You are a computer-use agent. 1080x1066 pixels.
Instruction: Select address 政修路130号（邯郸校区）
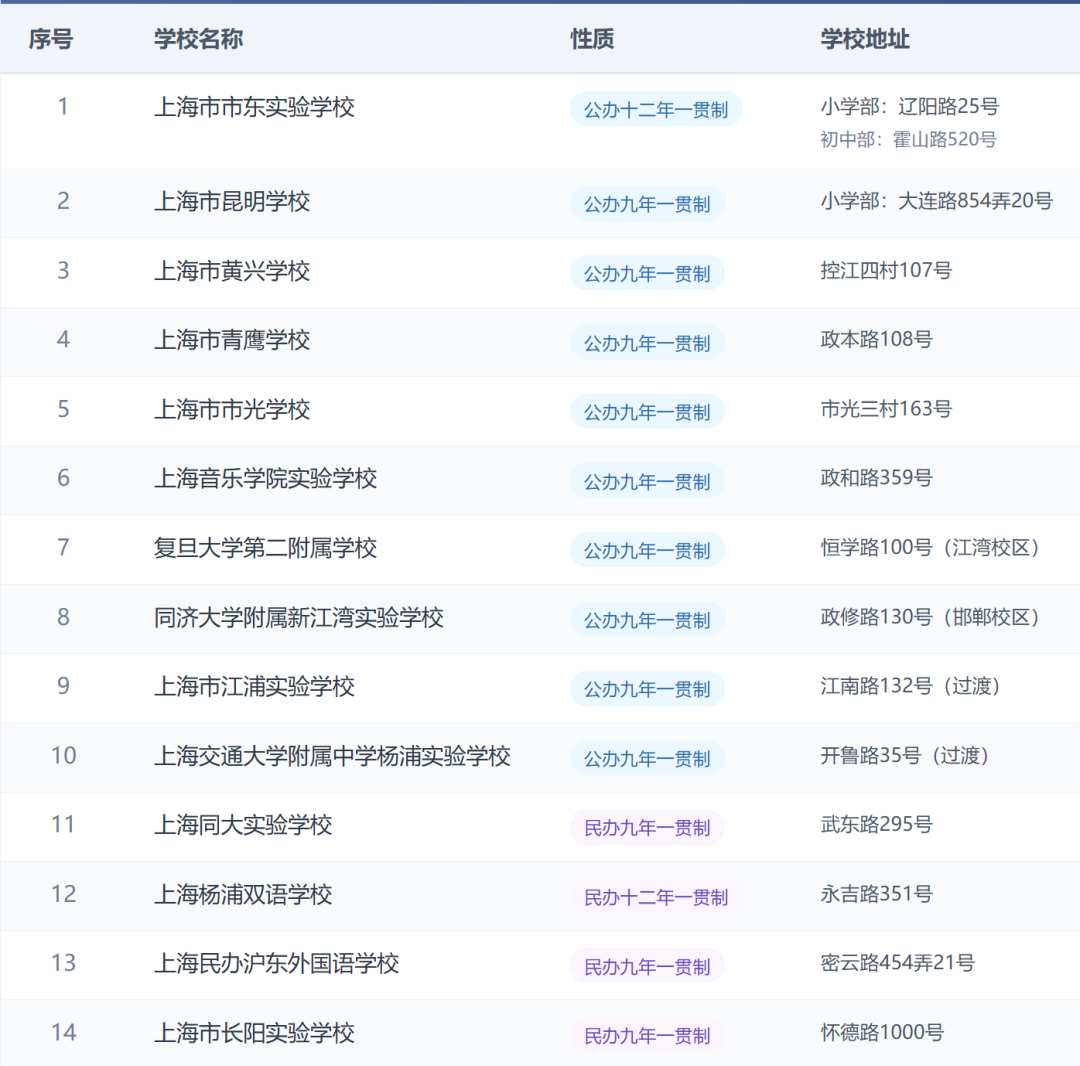click(x=931, y=616)
